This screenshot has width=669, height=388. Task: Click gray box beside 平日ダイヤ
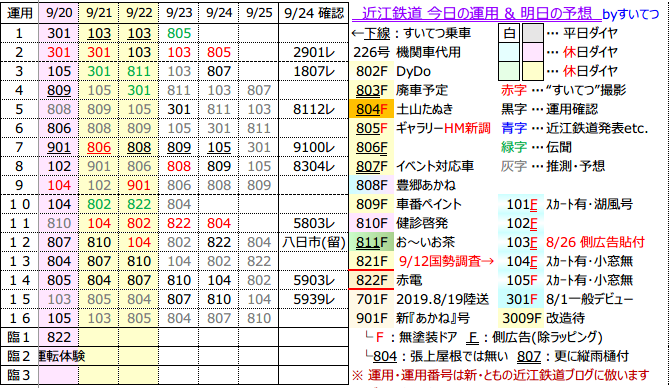tap(533, 33)
